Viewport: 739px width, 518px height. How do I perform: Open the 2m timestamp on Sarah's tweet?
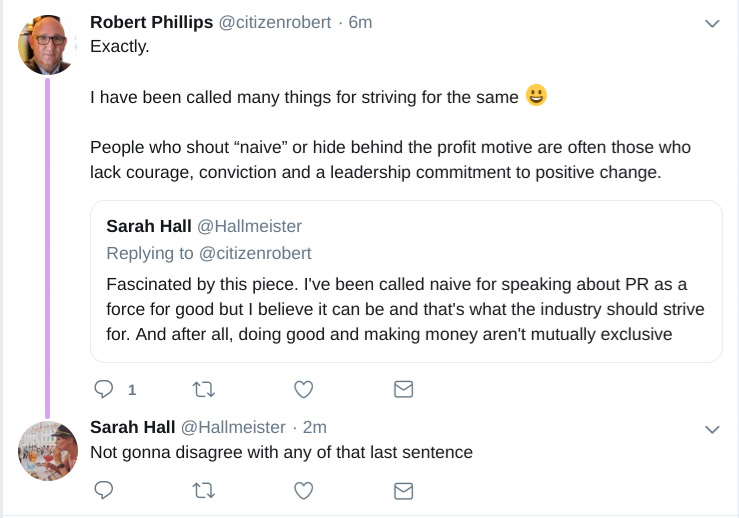click(x=315, y=427)
